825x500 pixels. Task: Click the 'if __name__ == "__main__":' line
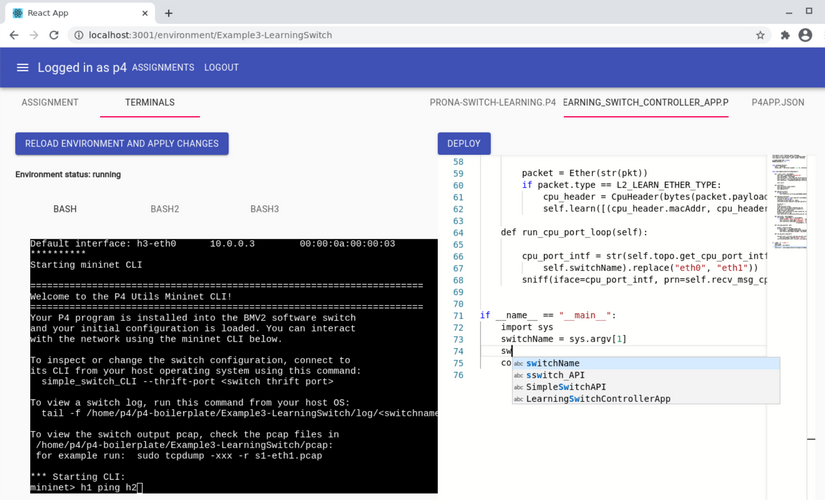[x=548, y=315]
